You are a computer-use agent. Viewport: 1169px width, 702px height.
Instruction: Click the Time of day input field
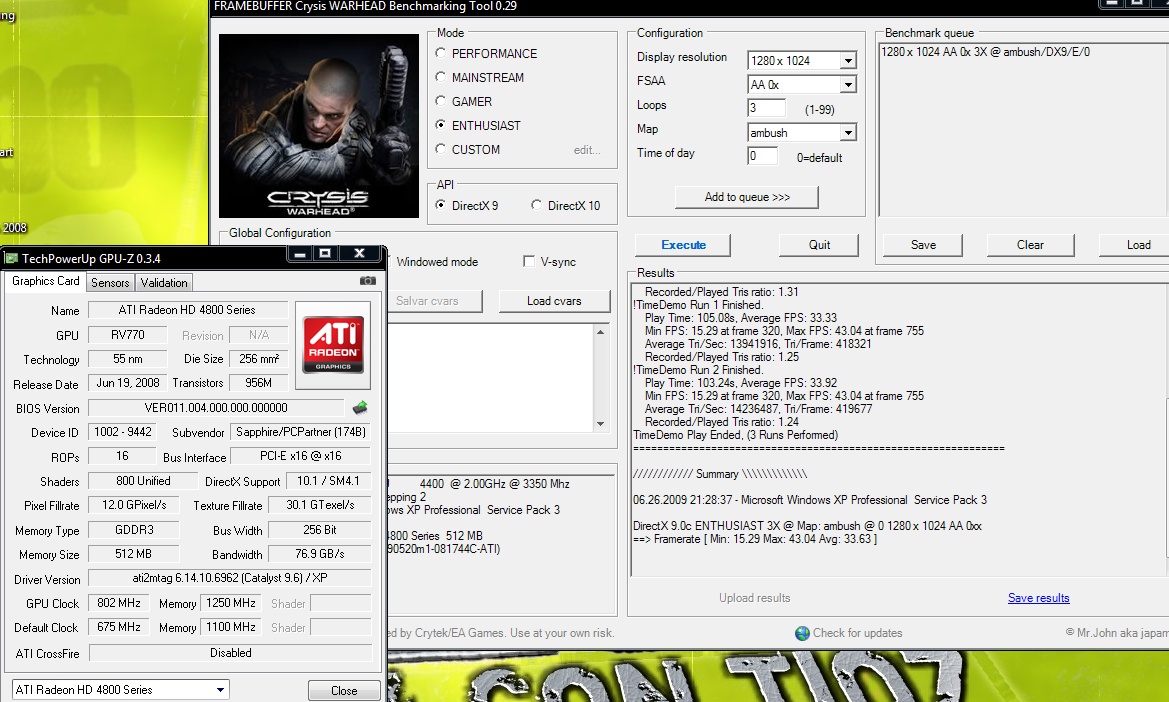[763, 156]
